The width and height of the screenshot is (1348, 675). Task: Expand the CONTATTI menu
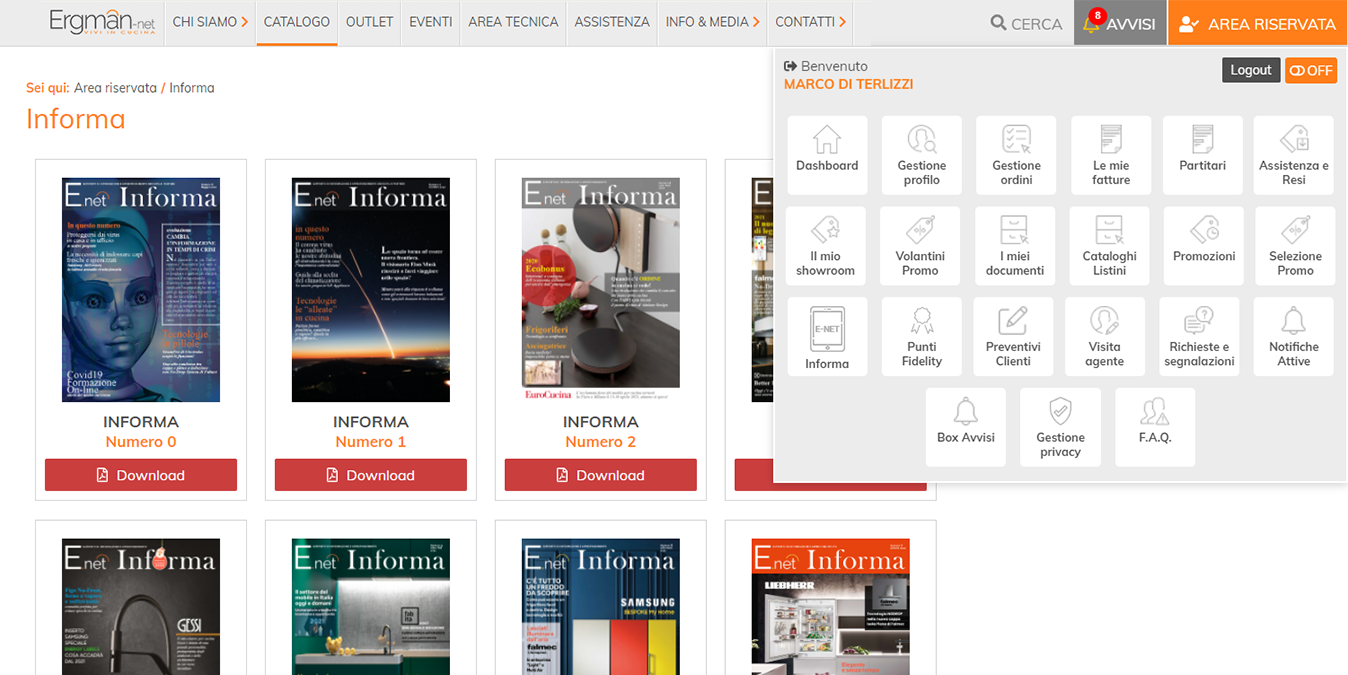[x=811, y=22]
